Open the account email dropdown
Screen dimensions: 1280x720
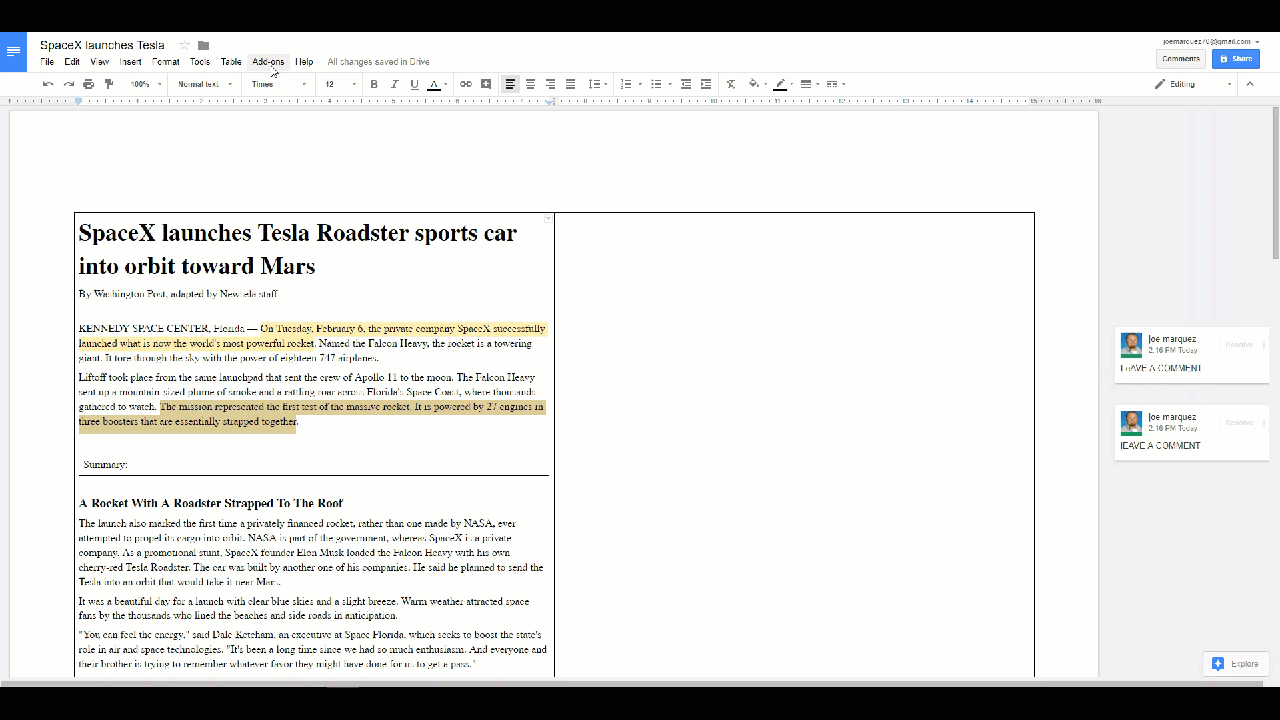1210,42
